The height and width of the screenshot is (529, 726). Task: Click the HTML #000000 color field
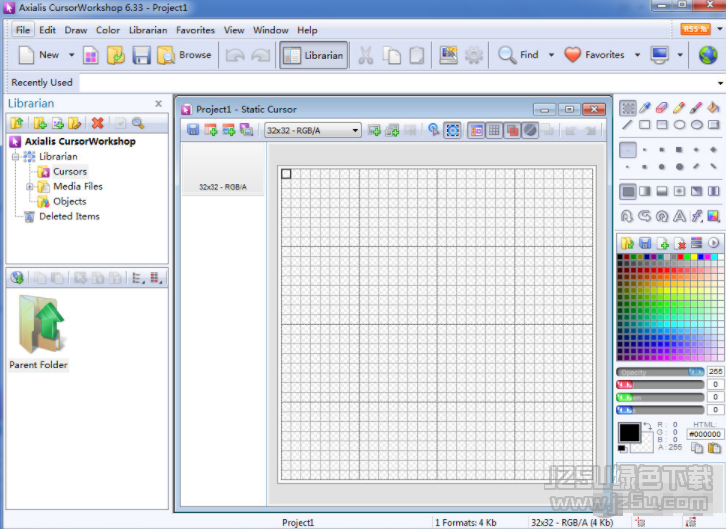[705, 434]
